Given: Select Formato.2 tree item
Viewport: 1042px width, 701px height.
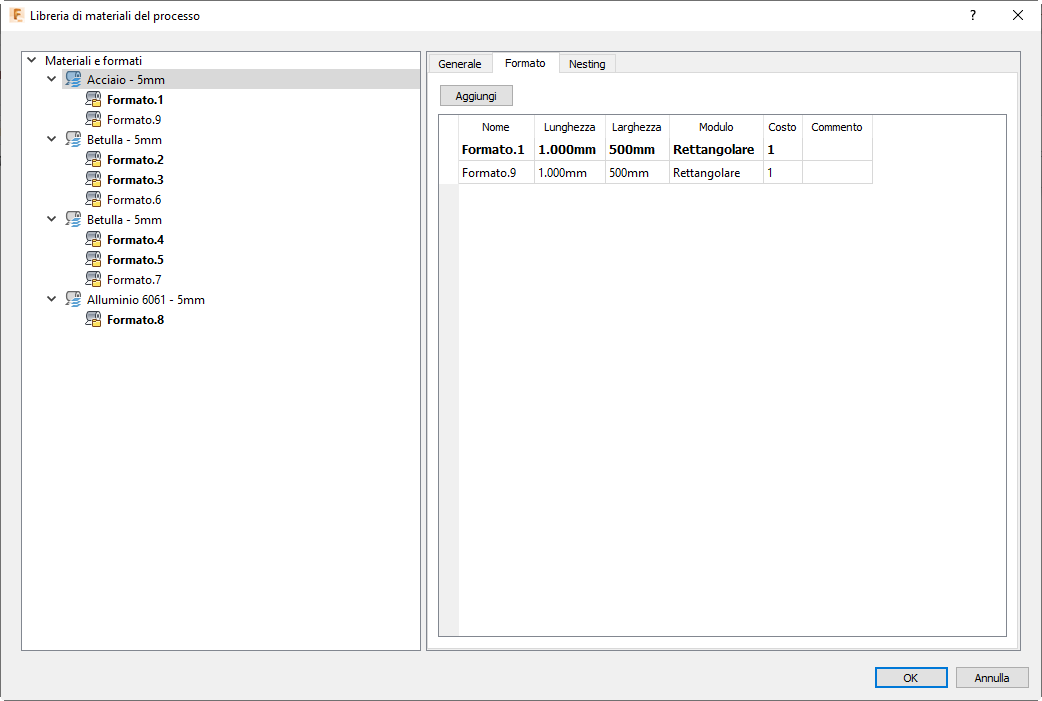Looking at the screenshot, I should coord(135,159).
